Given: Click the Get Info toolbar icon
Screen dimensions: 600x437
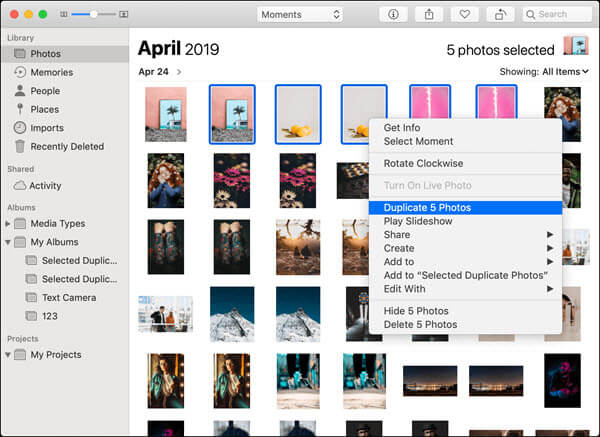Looking at the screenshot, I should pyautogui.click(x=393, y=15).
